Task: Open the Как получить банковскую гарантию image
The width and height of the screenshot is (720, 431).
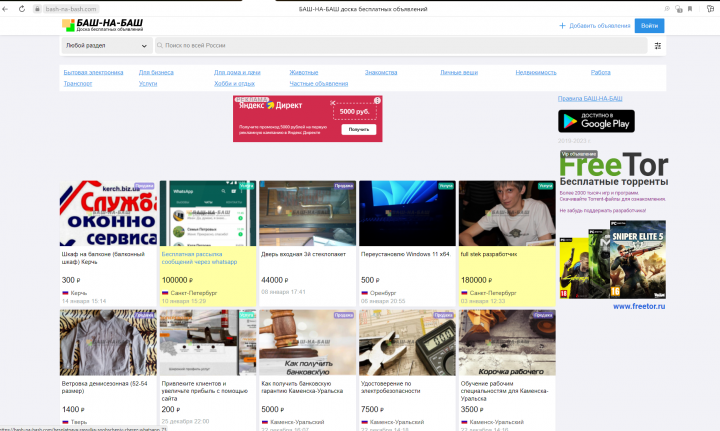Action: point(307,343)
